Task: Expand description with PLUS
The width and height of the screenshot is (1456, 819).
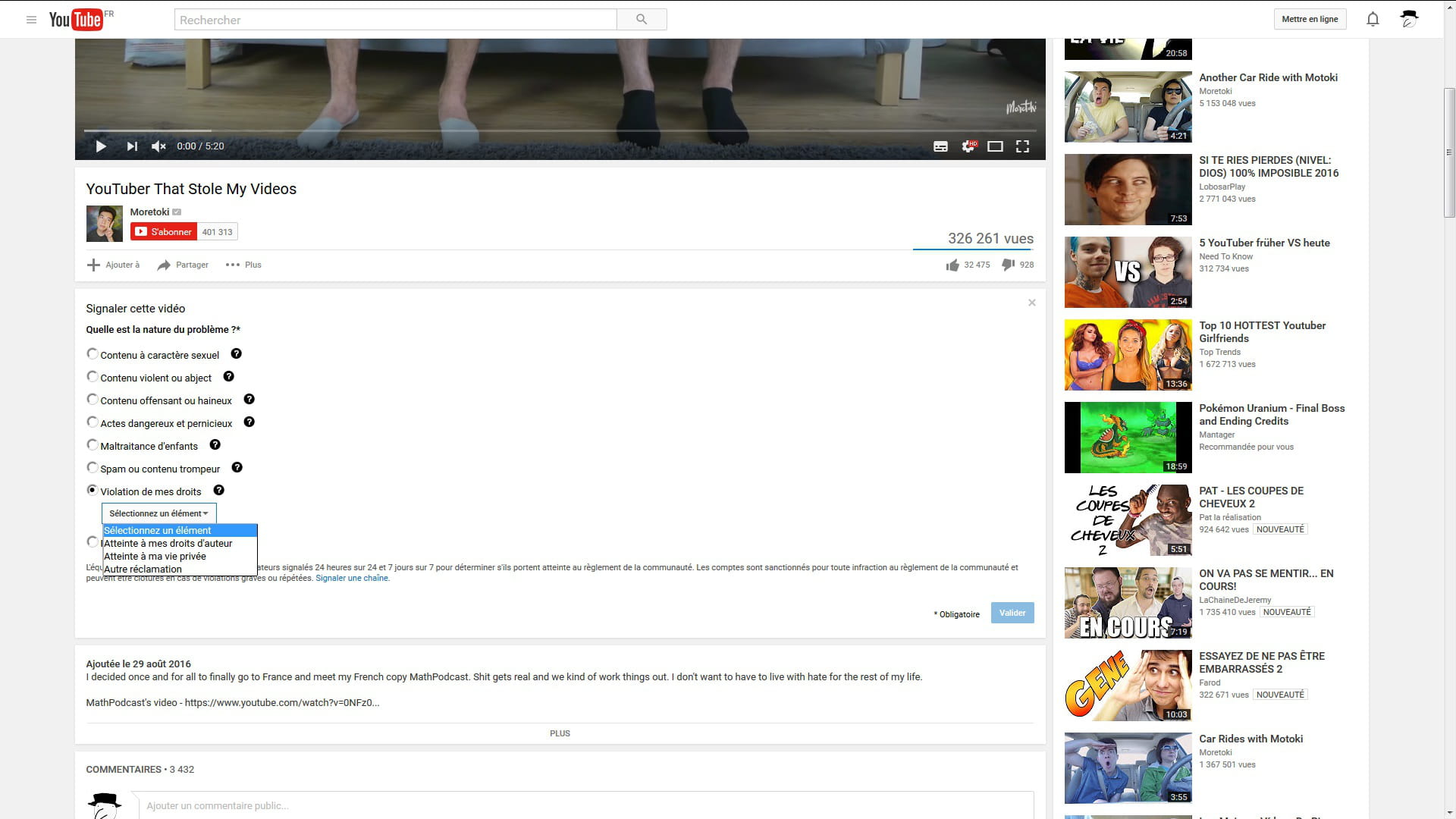Action: (560, 733)
